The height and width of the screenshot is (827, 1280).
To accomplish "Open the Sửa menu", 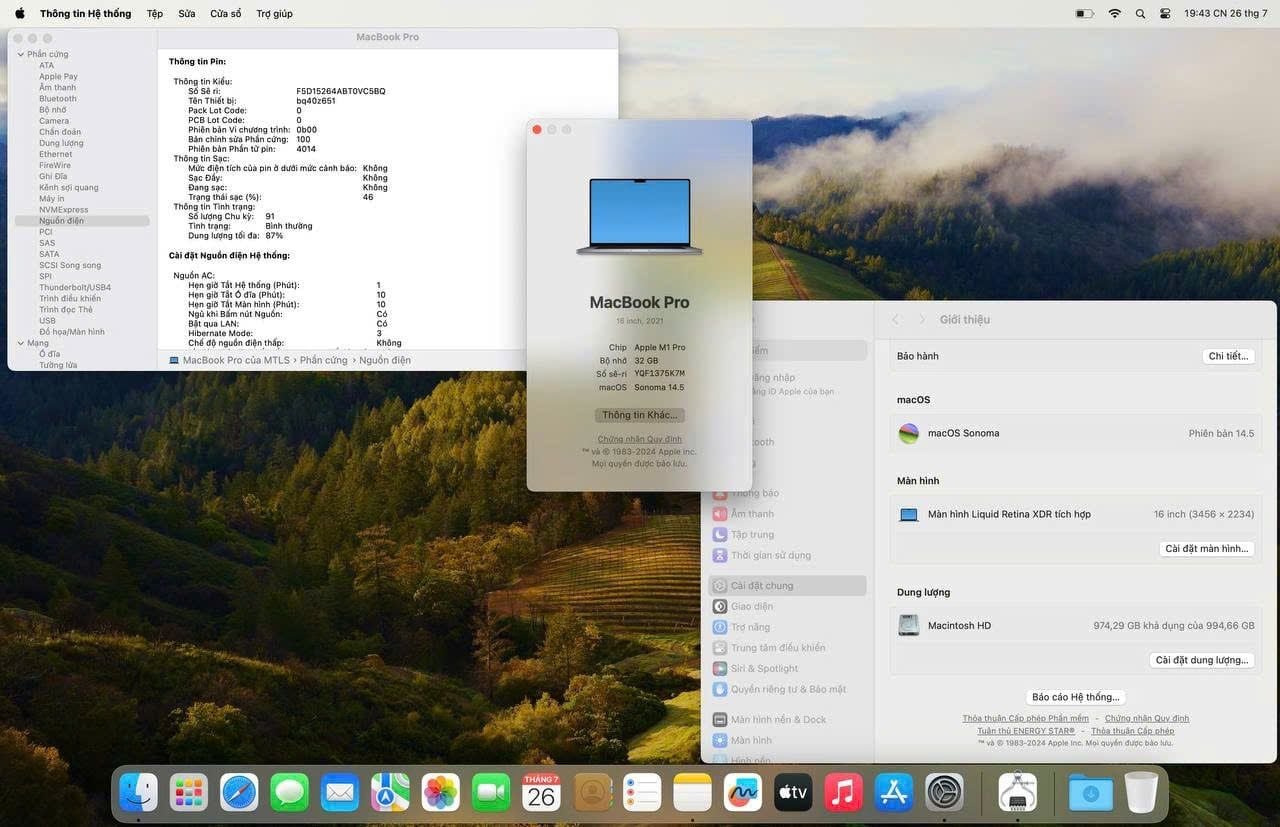I will tap(187, 14).
